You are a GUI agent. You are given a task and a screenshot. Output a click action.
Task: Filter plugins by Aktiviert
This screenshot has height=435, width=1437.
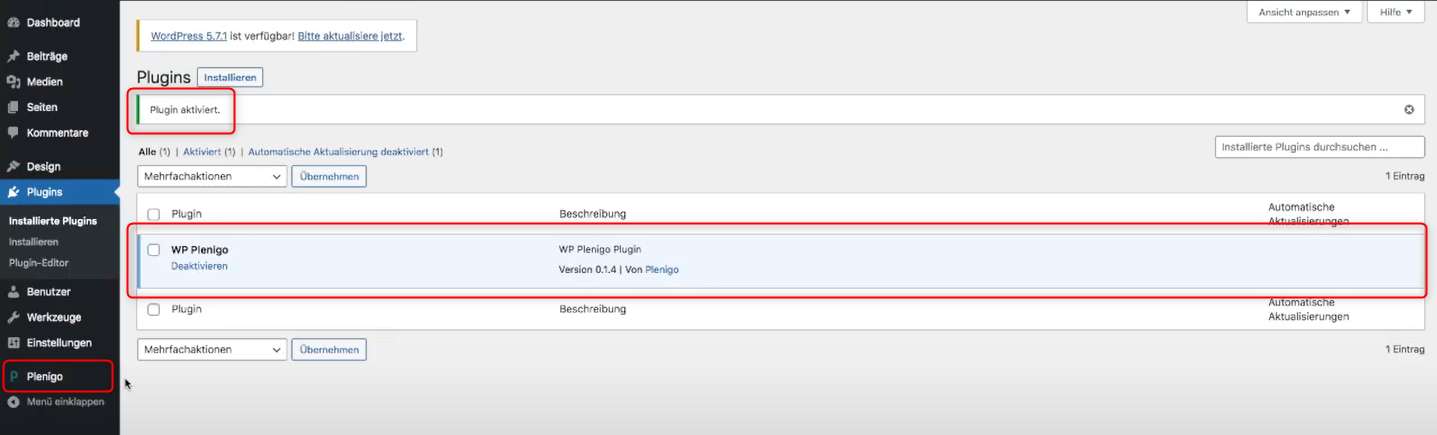coord(202,152)
